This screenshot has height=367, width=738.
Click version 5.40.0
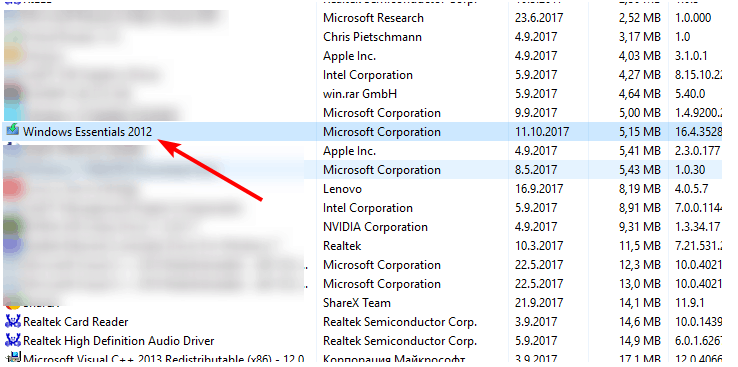point(690,94)
